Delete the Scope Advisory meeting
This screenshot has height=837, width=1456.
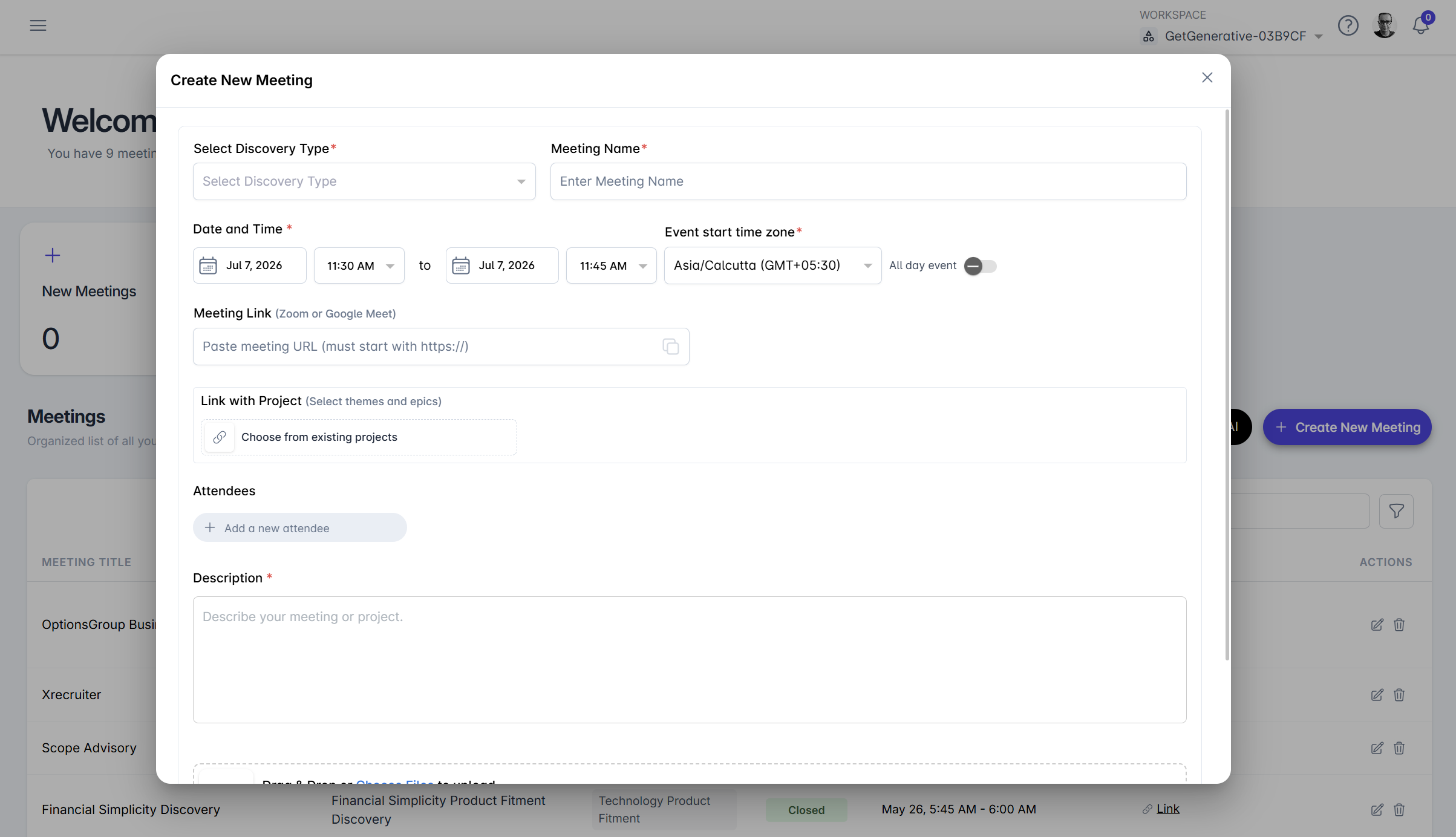coord(1399,748)
